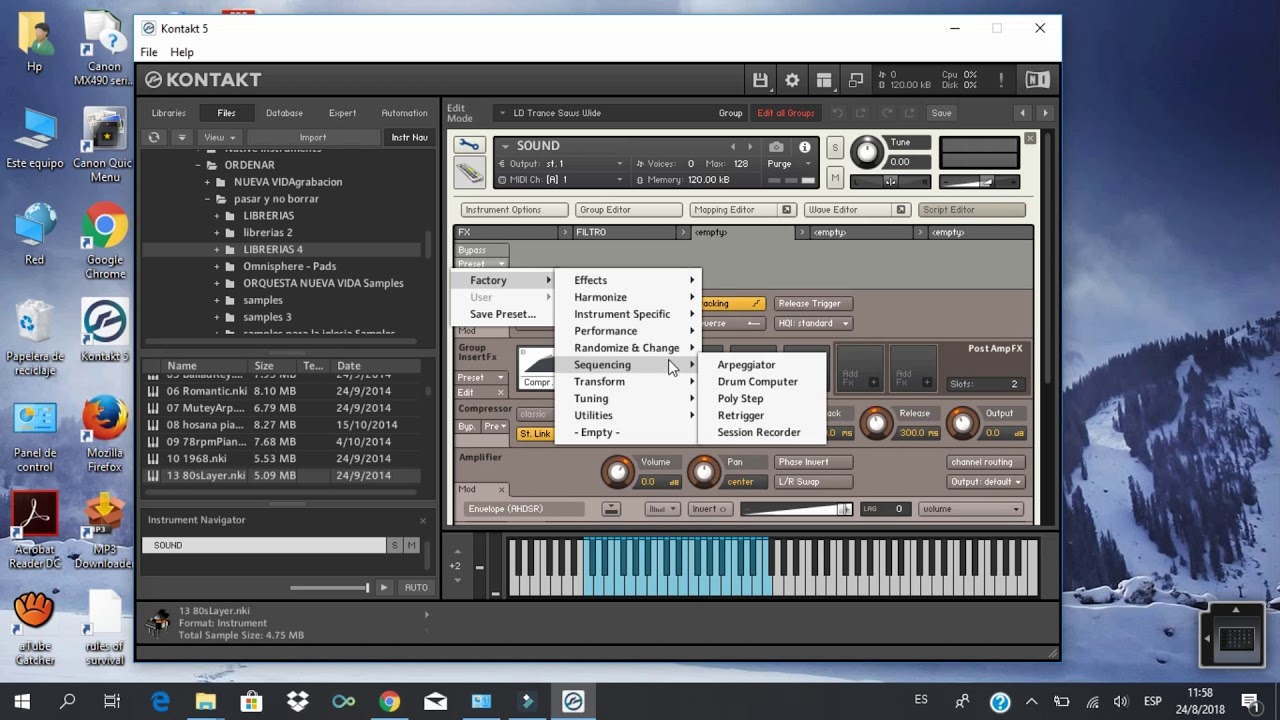Toggle Edit all Groups
The height and width of the screenshot is (720, 1280).
786,113
